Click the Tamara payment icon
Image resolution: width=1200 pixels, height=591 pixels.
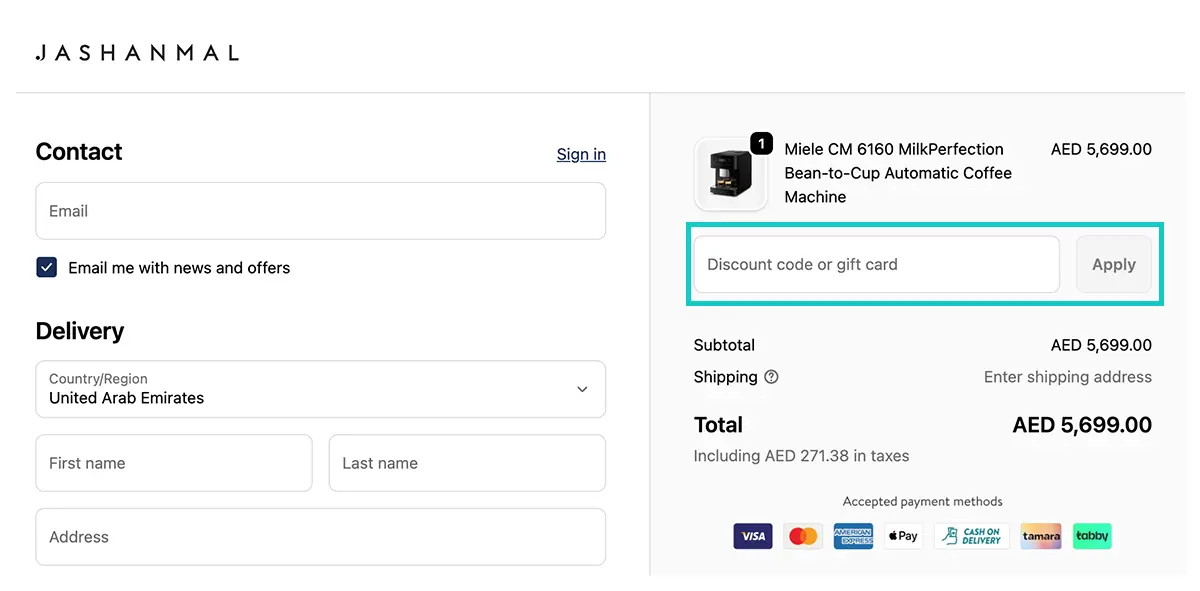coord(1041,536)
